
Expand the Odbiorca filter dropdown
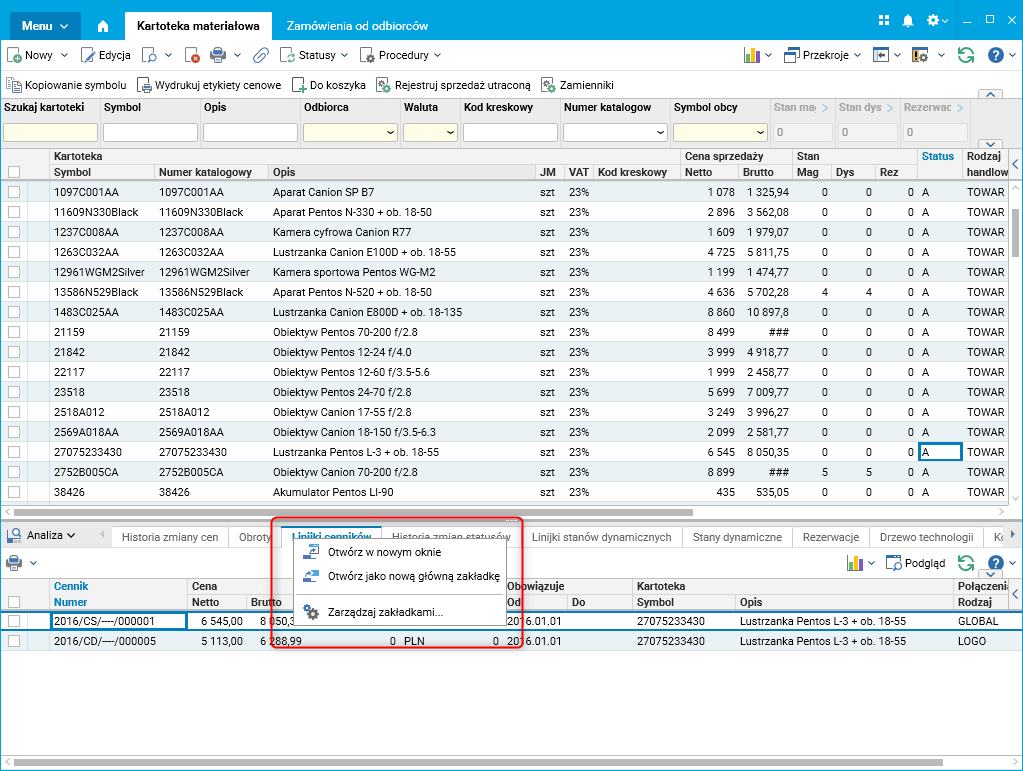point(389,132)
